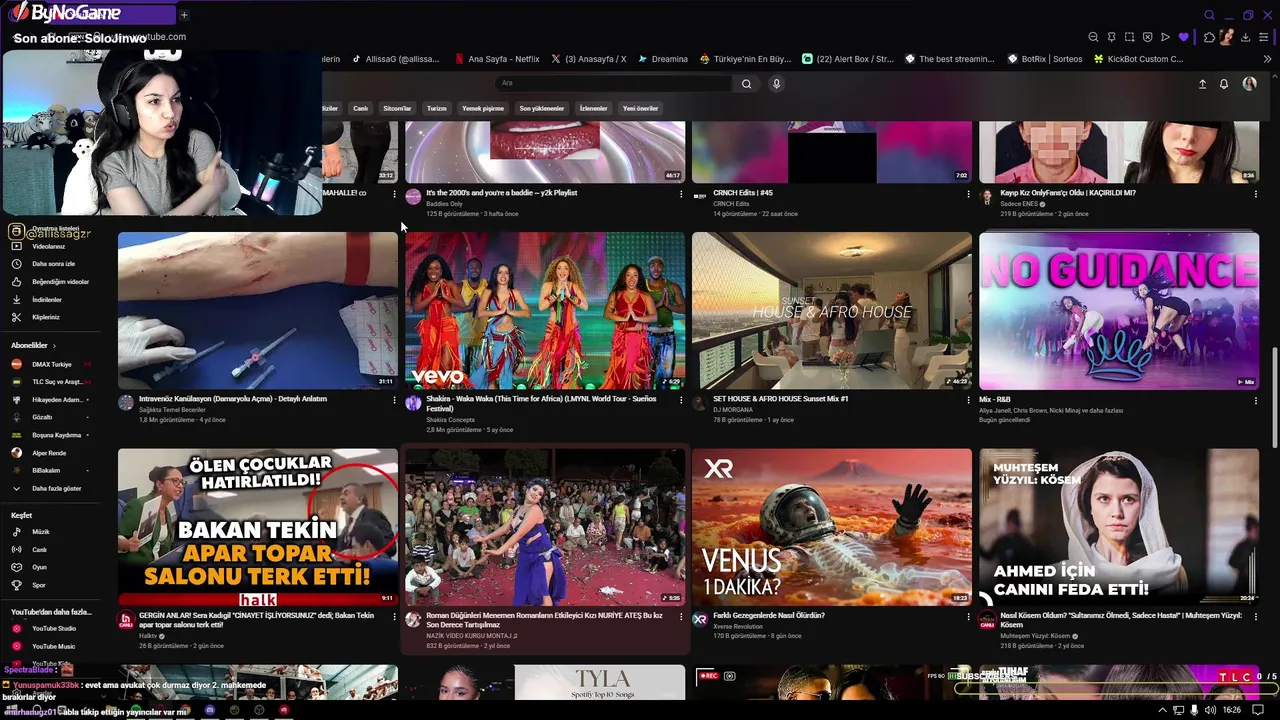
Task: Open YouTube notifications bell
Action: (1223, 84)
